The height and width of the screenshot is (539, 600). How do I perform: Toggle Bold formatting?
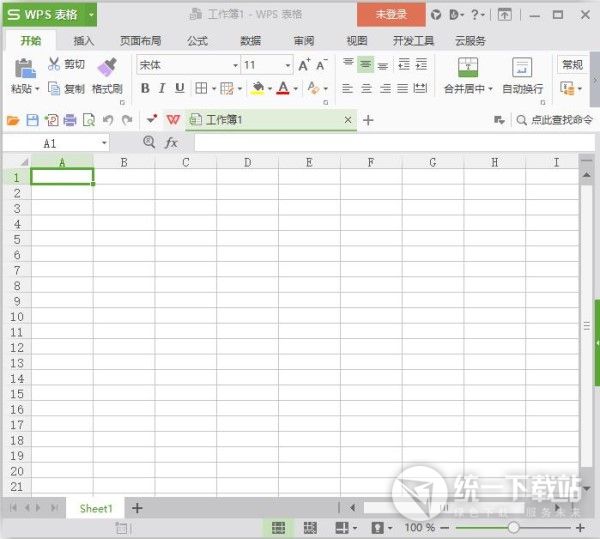point(145,88)
